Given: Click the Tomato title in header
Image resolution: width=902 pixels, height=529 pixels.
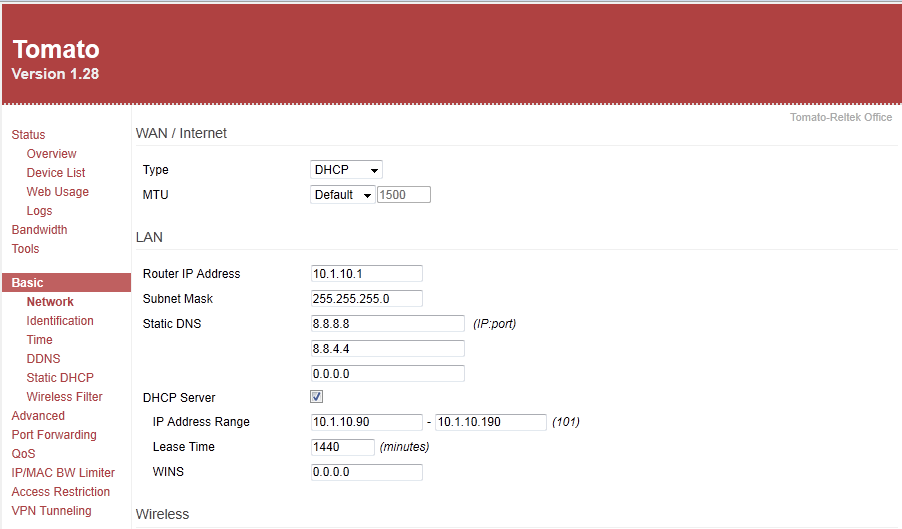Looking at the screenshot, I should (x=56, y=49).
